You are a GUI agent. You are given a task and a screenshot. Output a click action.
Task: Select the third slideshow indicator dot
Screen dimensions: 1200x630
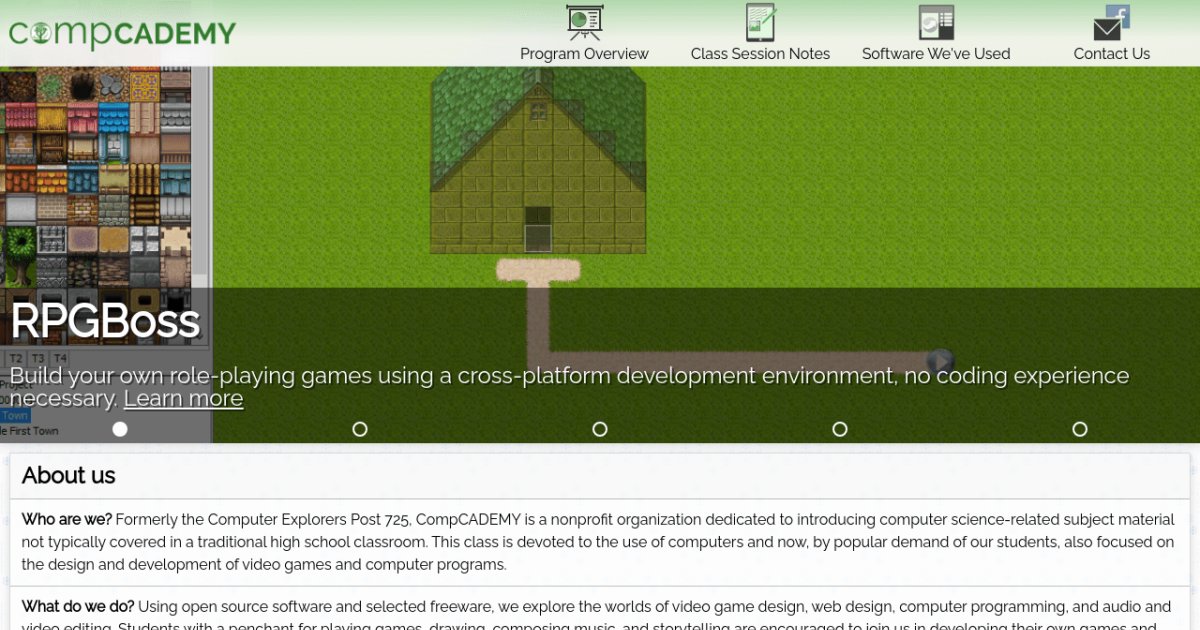tap(600, 429)
